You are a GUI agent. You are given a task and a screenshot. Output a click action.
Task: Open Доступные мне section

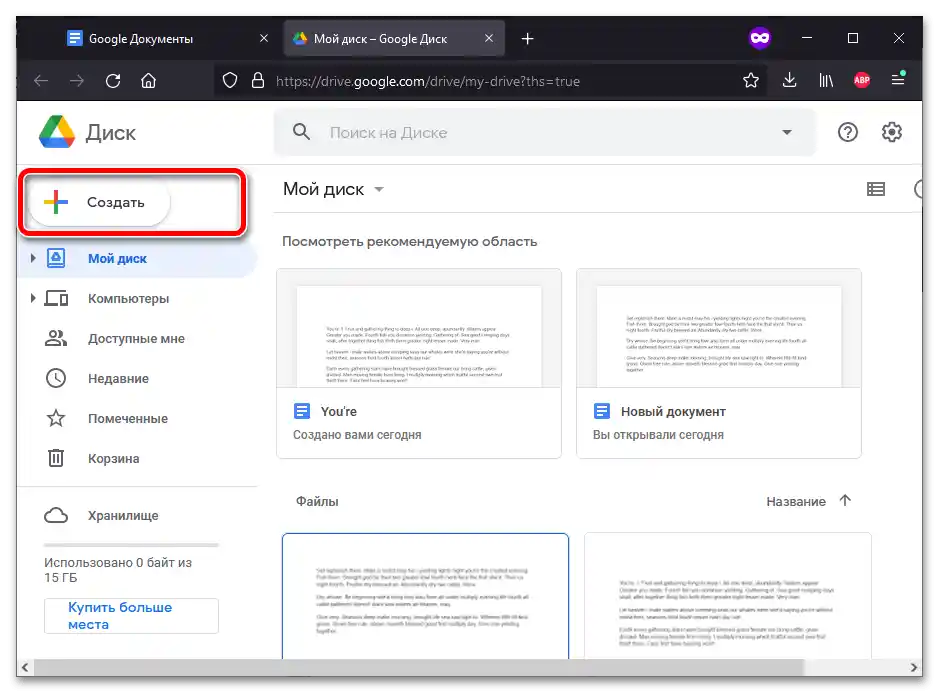tap(138, 338)
